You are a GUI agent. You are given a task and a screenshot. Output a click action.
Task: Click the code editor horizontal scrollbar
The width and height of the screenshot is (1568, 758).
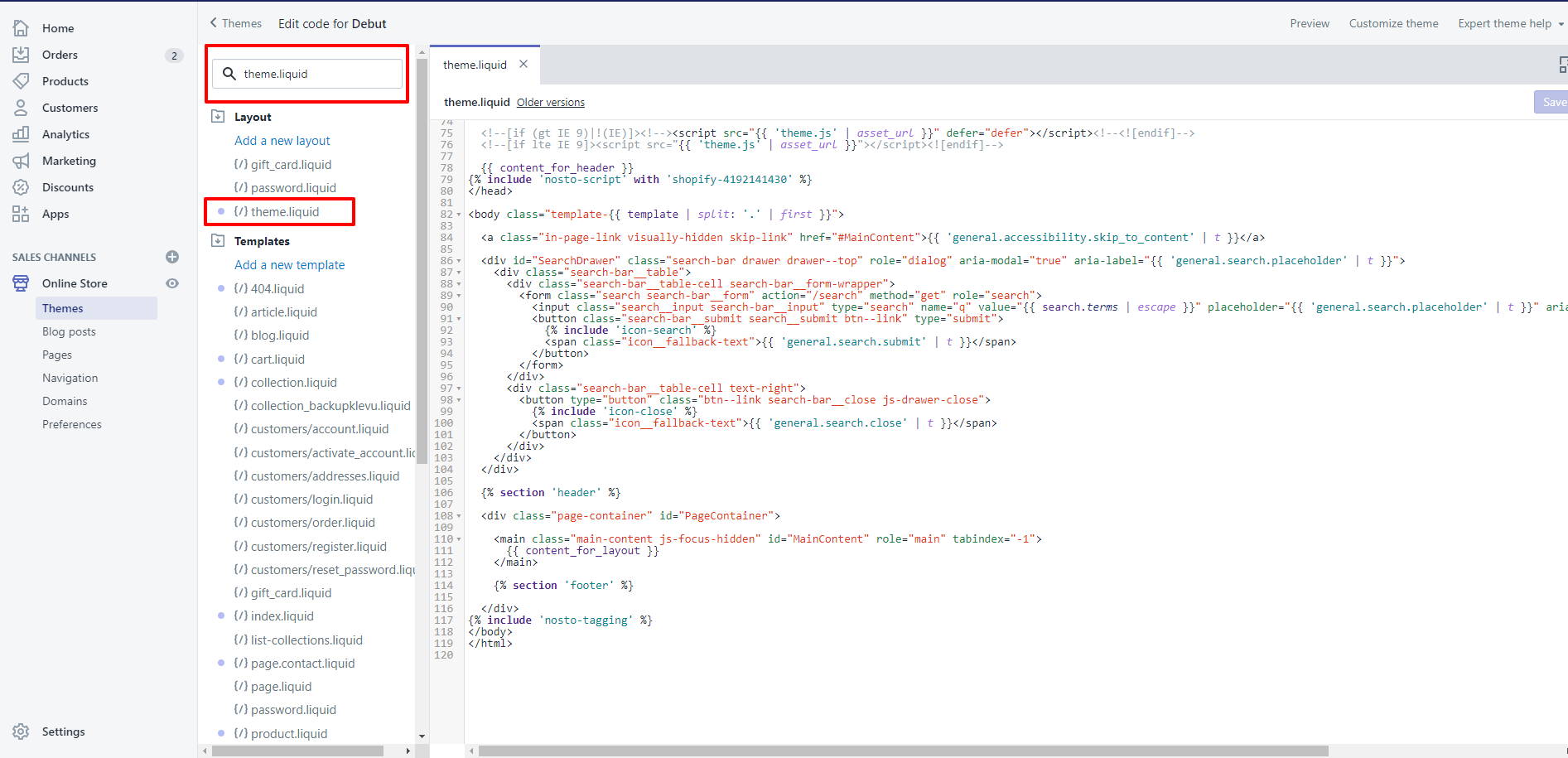[x=903, y=751]
